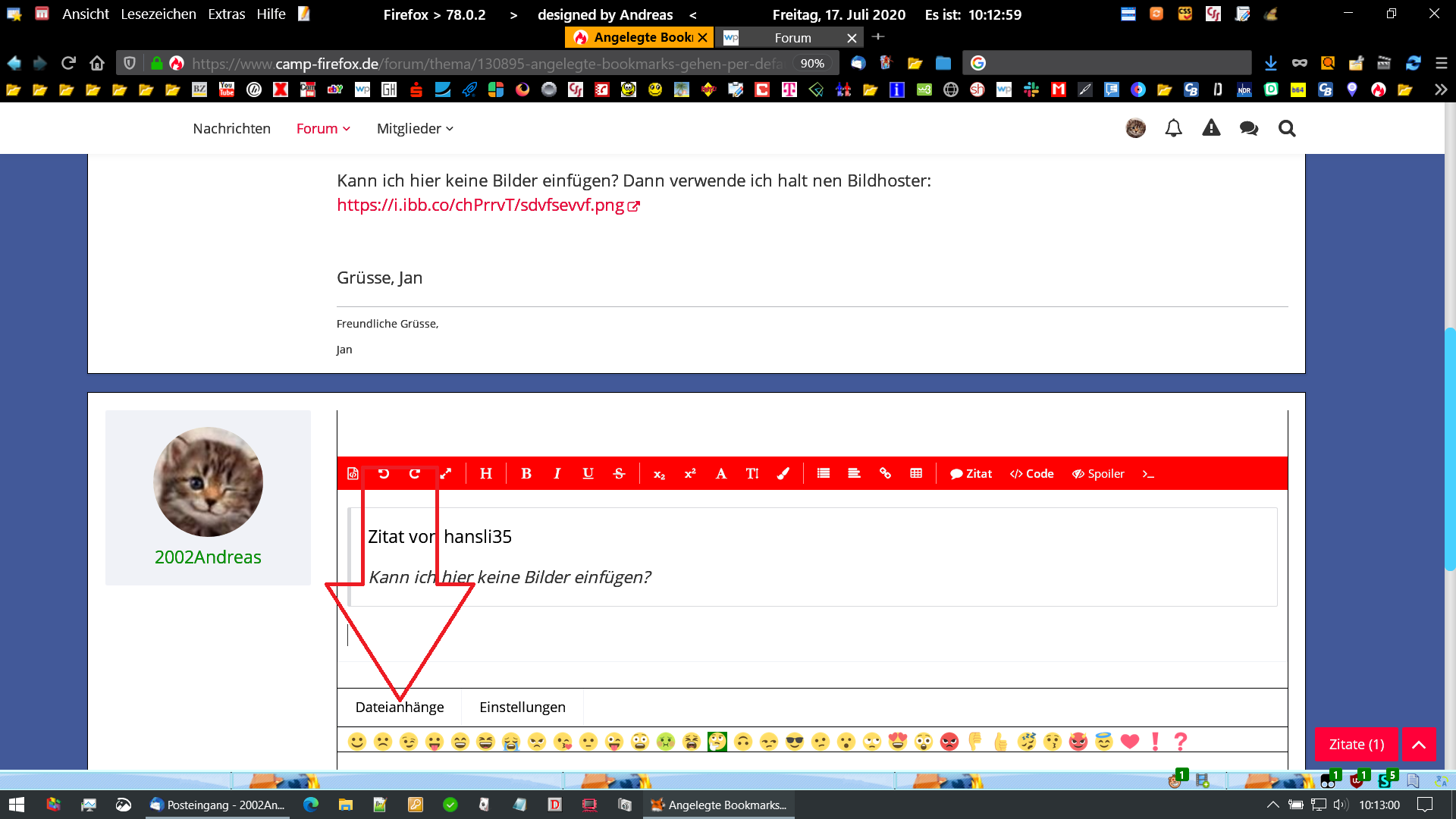Open the i.ibb.co image link
Screen dimensions: 1456x819
[481, 205]
